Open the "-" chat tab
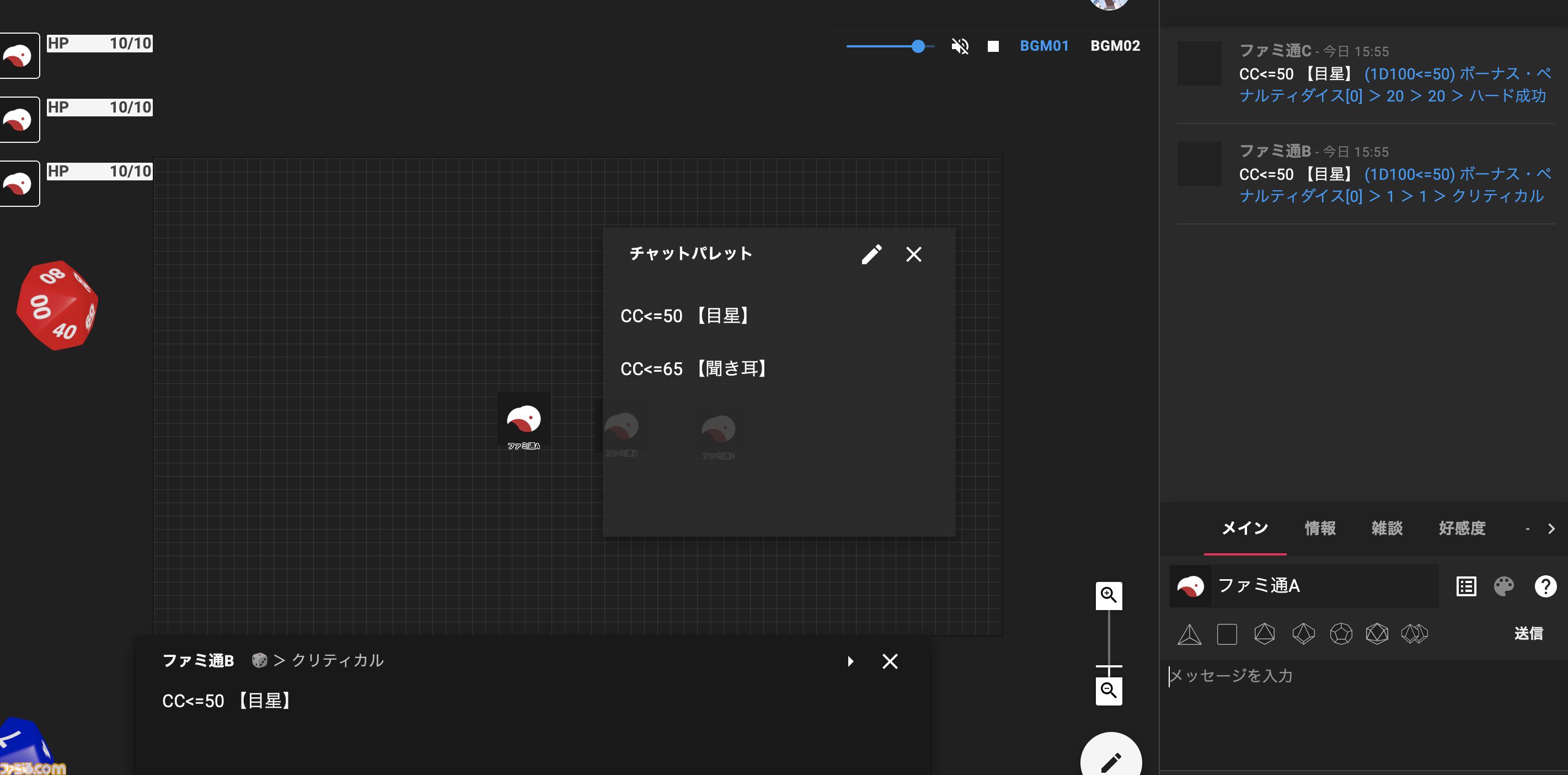This screenshot has height=775, width=1568. point(1527,528)
